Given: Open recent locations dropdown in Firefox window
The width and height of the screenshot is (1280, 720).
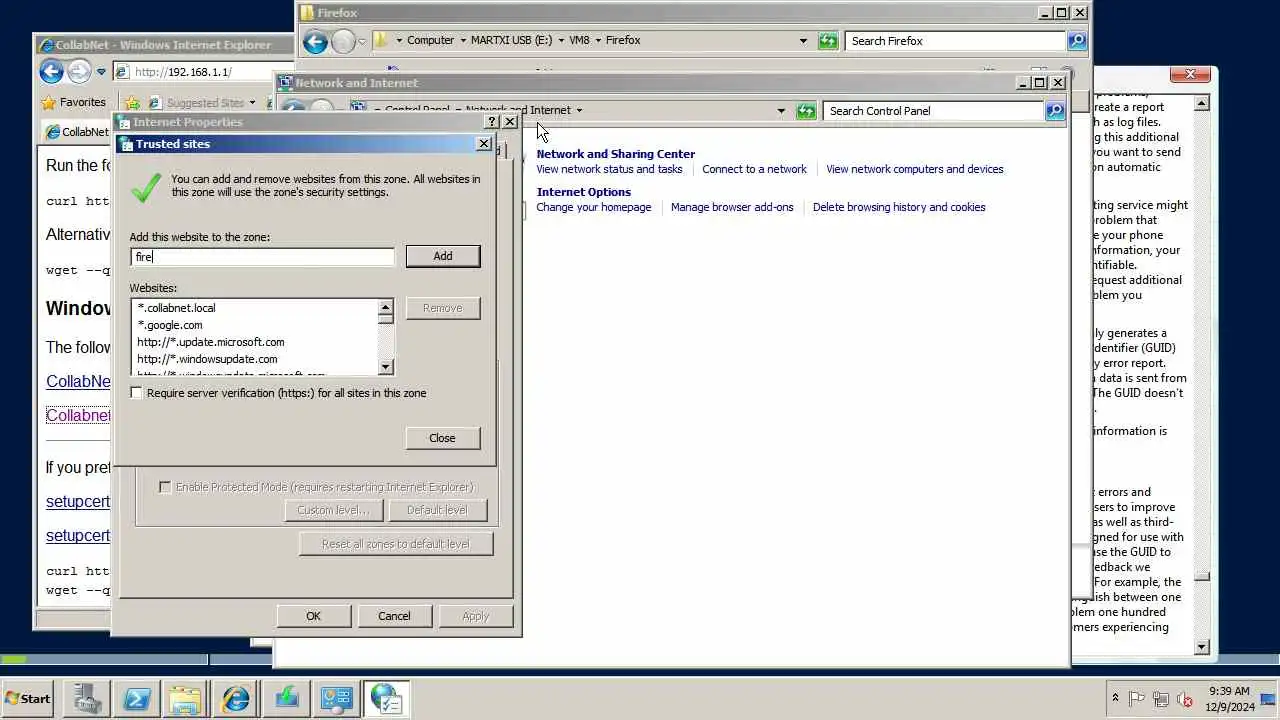Looking at the screenshot, I should 362,42.
